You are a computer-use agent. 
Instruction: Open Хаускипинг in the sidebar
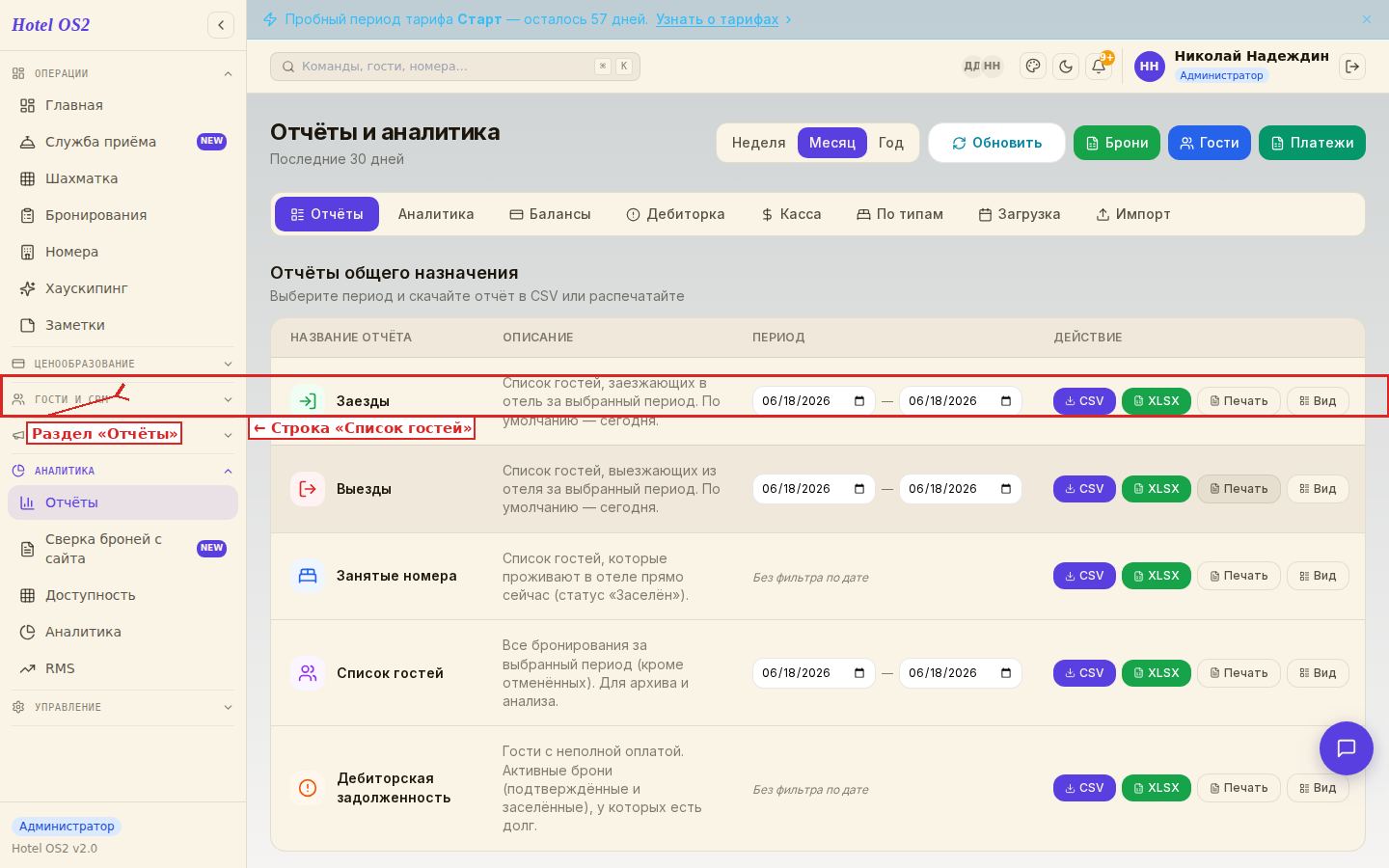click(123, 288)
